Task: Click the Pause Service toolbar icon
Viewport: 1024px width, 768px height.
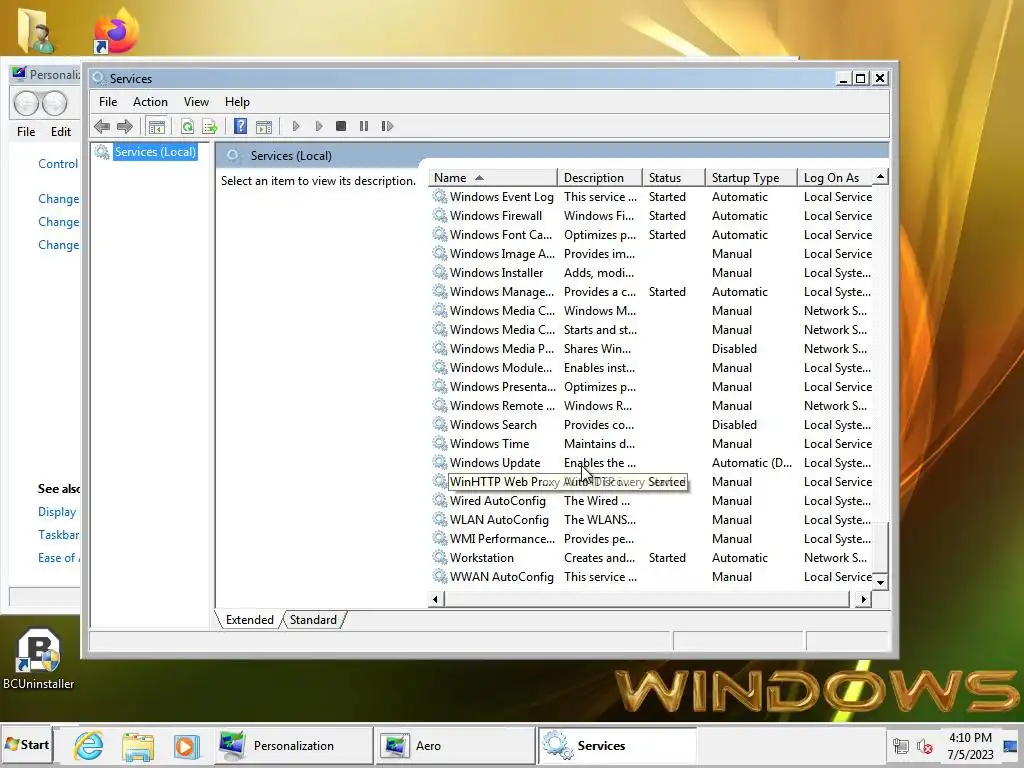Action: (364, 126)
